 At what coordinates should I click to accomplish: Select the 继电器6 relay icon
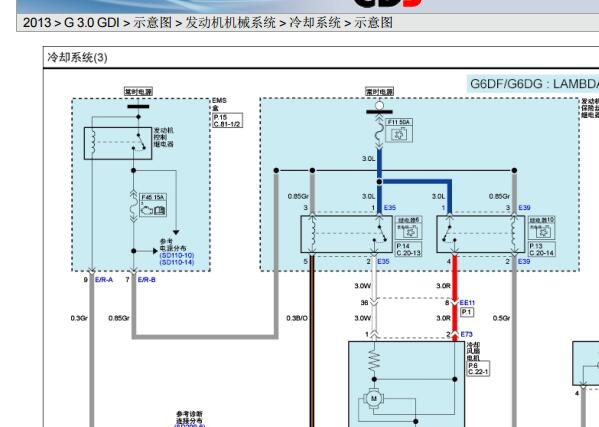[409, 231]
